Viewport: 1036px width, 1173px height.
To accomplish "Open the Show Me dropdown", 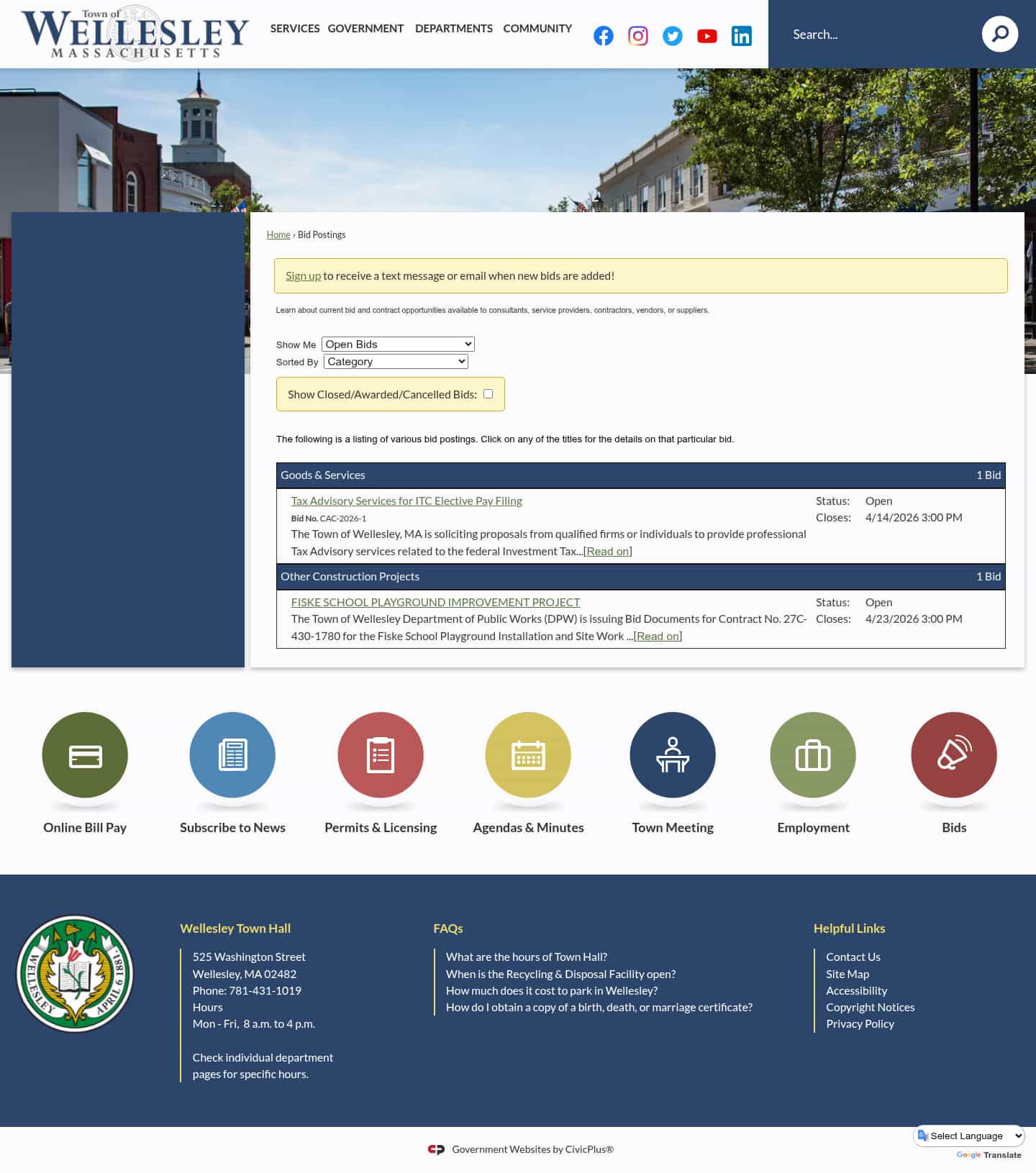I will (398, 344).
